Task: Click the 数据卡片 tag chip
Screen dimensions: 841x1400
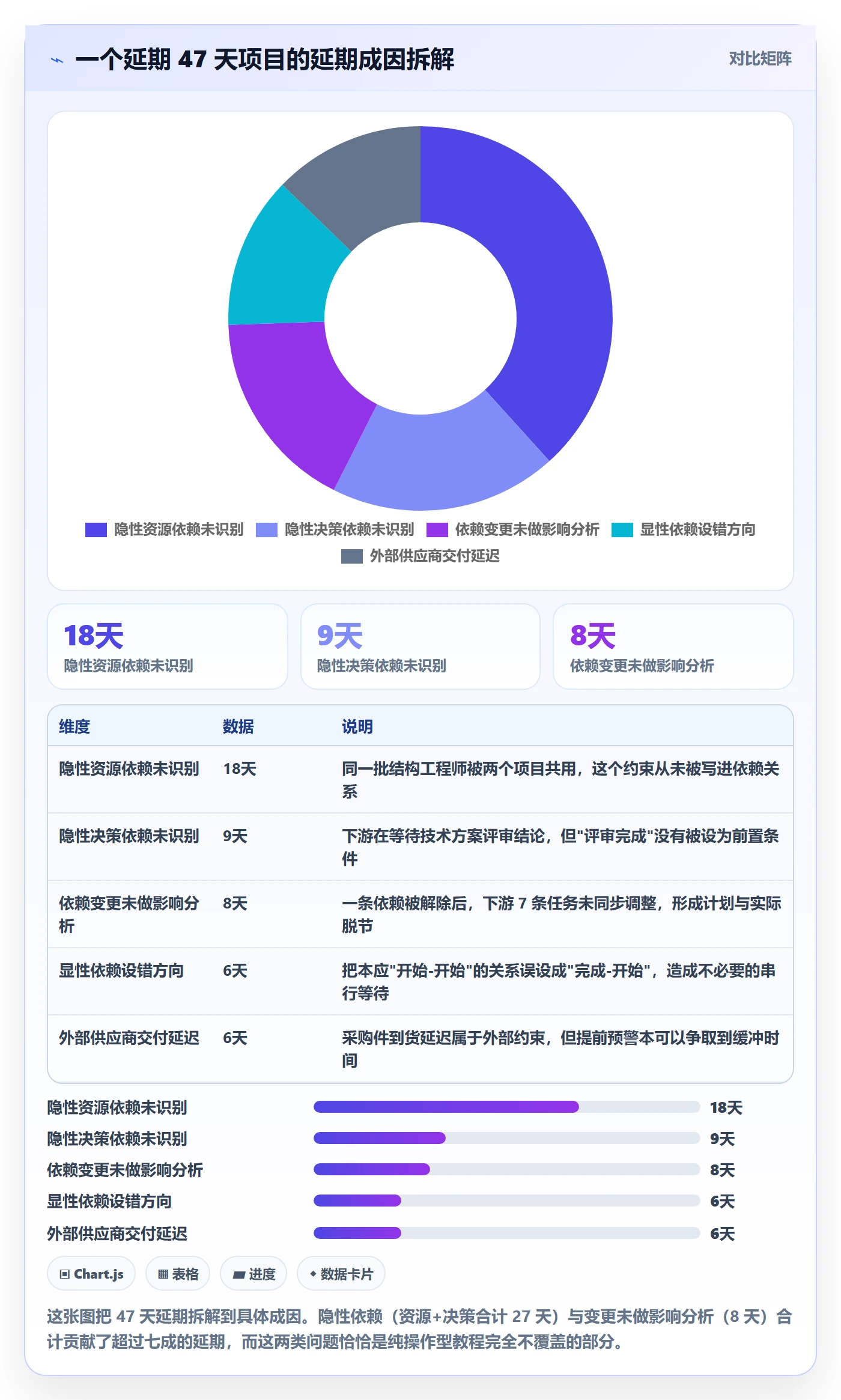Action: tap(341, 1273)
